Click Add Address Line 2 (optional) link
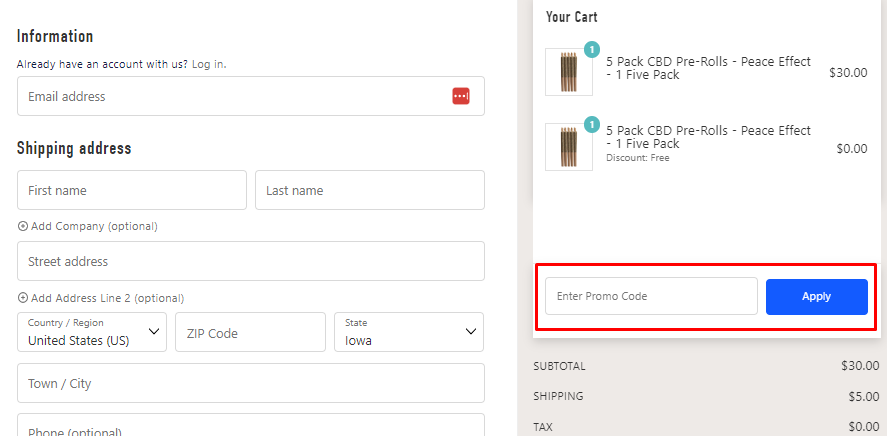Viewport: 887px width, 436px height. 101,298
